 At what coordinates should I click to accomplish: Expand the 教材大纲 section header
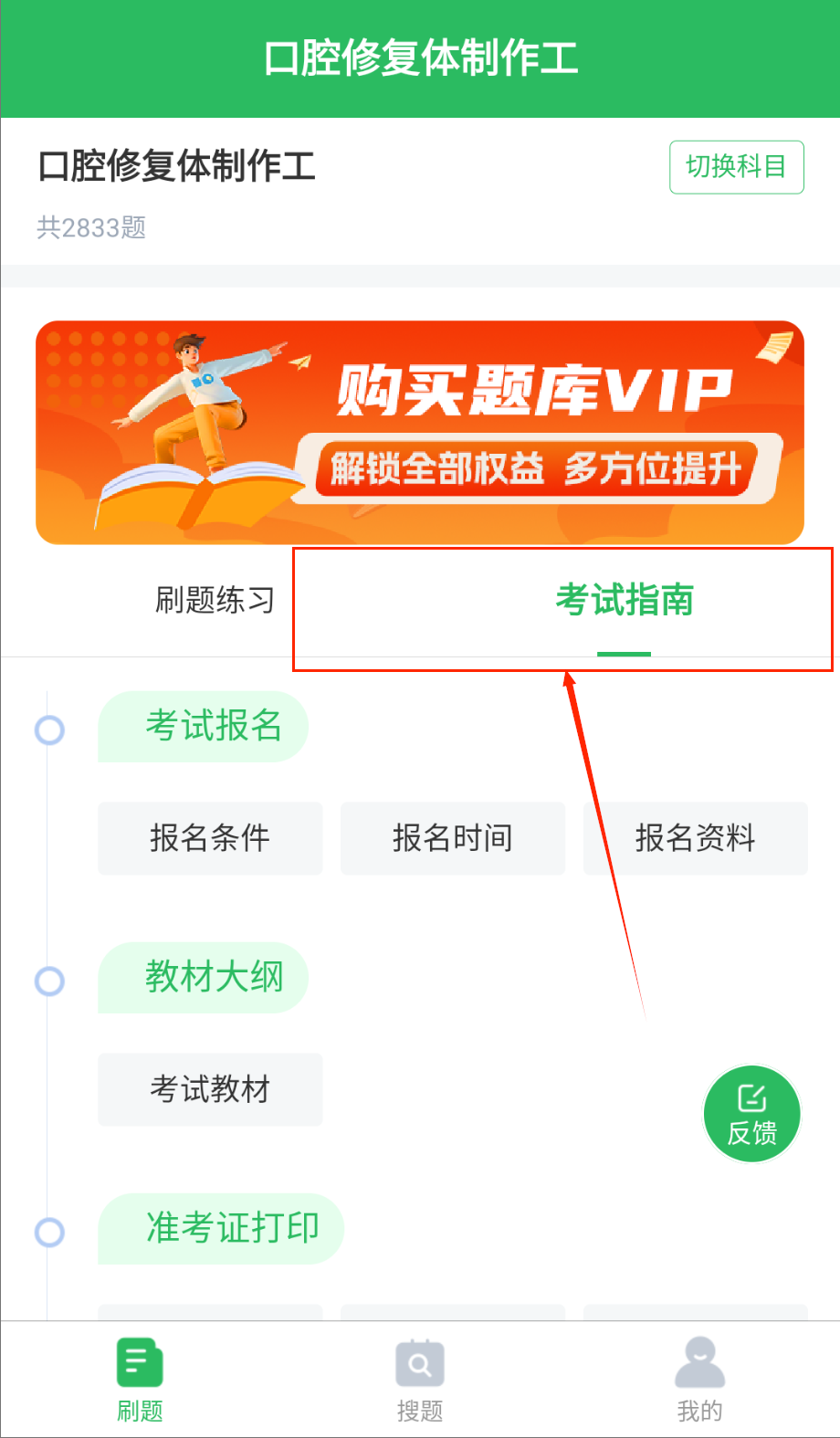point(204,978)
